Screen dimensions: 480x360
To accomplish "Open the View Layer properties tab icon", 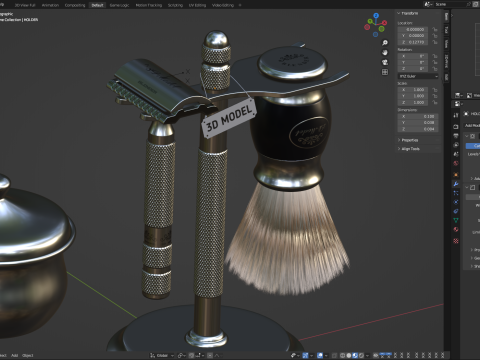I will [456, 145].
